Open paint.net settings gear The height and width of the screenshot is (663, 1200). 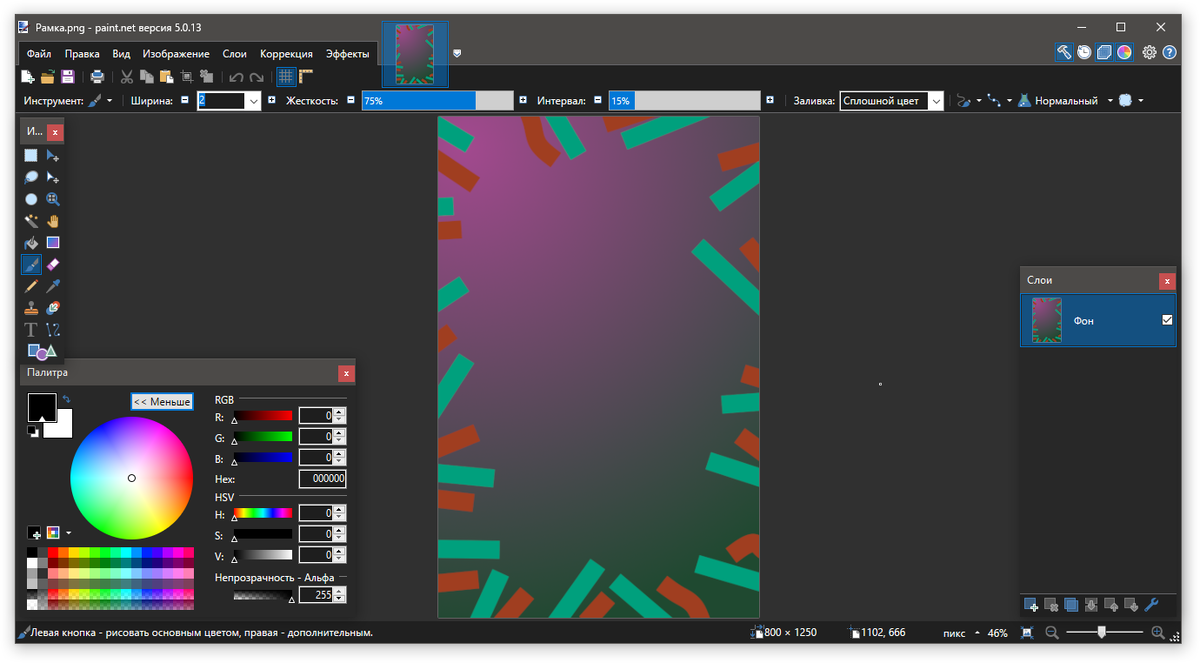pos(1149,52)
